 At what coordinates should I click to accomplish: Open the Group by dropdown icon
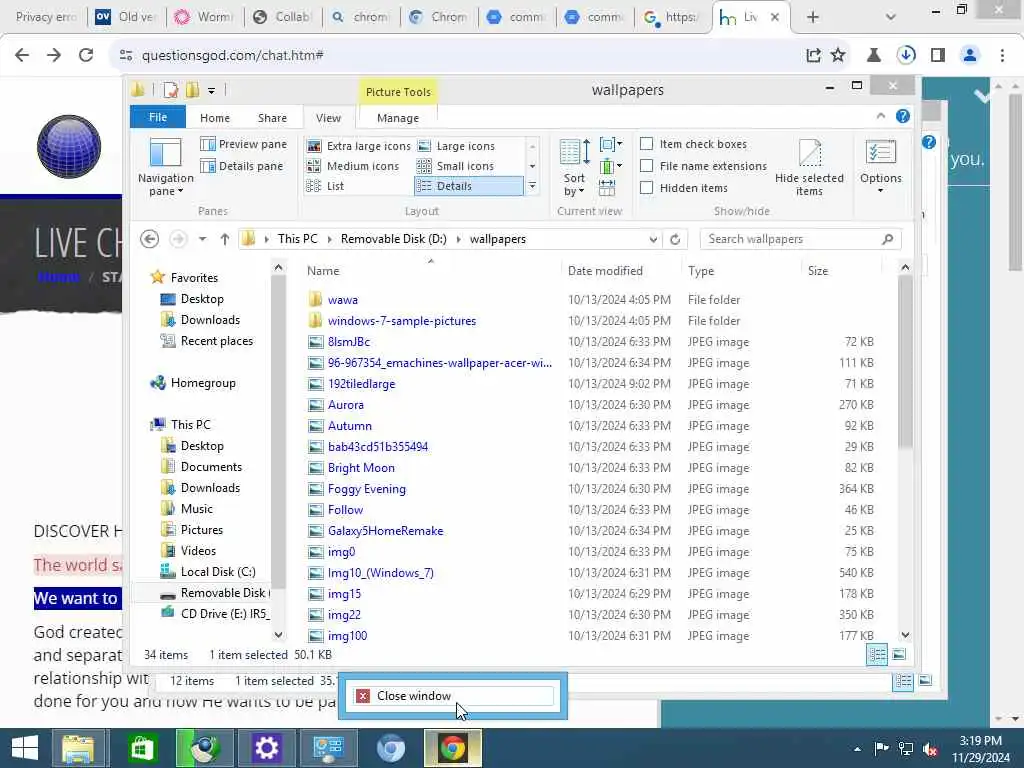[611, 144]
